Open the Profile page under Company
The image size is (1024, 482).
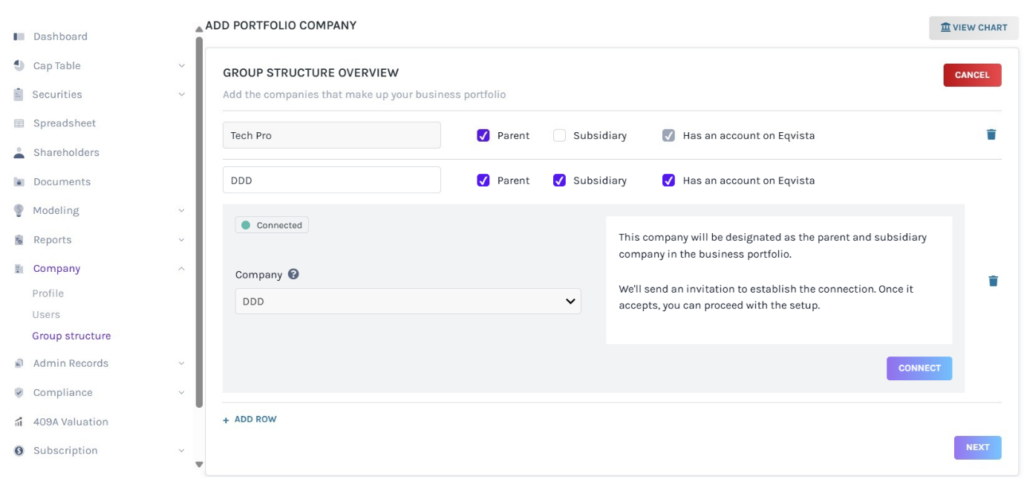[x=48, y=294]
